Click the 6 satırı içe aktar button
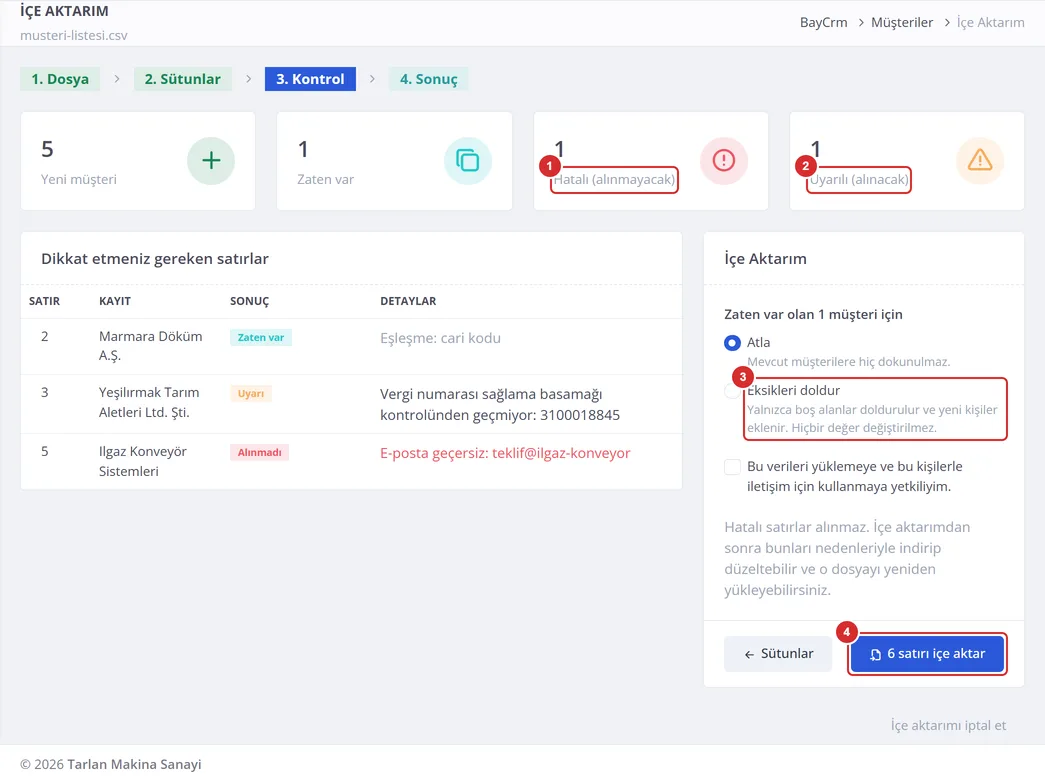The width and height of the screenshot is (1045, 784). tap(928, 654)
